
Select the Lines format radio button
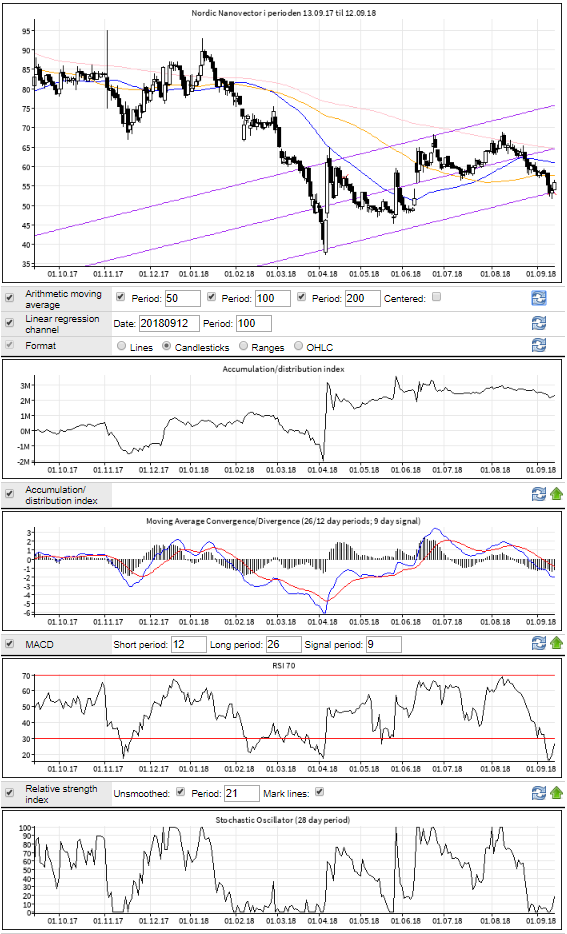pos(122,345)
